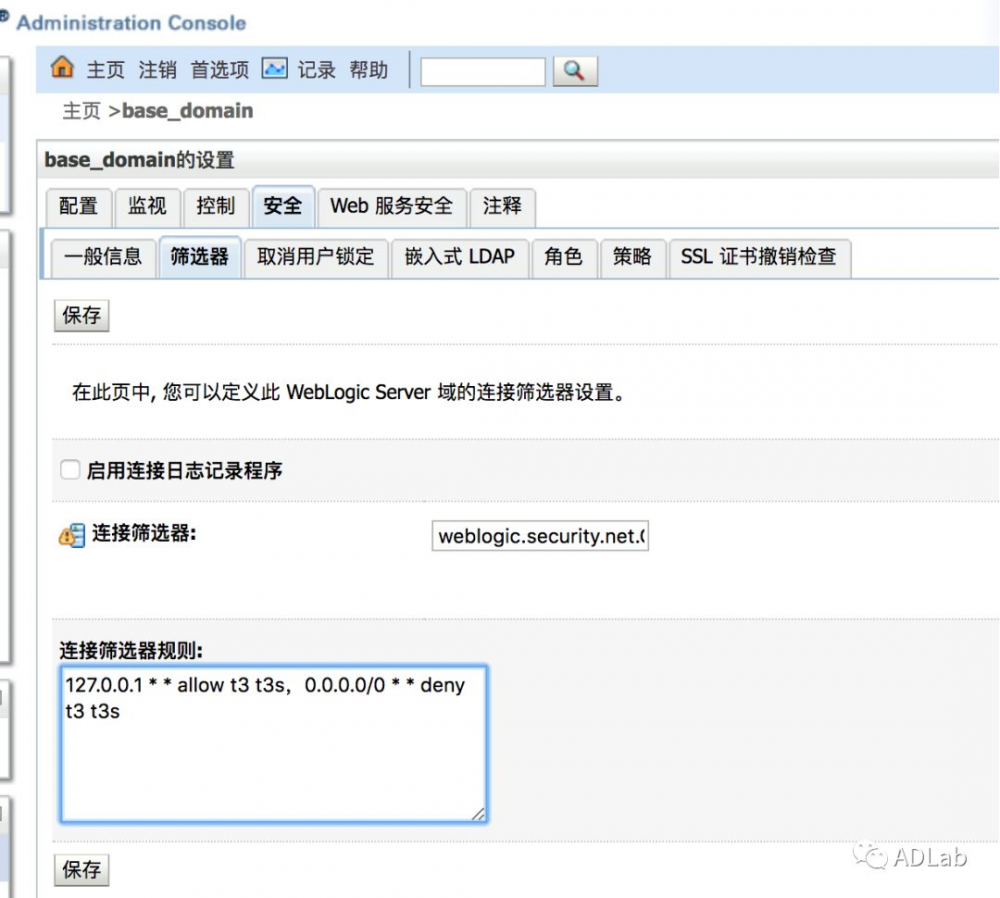
Task: Switch to the 配置 tab
Action: click(78, 207)
